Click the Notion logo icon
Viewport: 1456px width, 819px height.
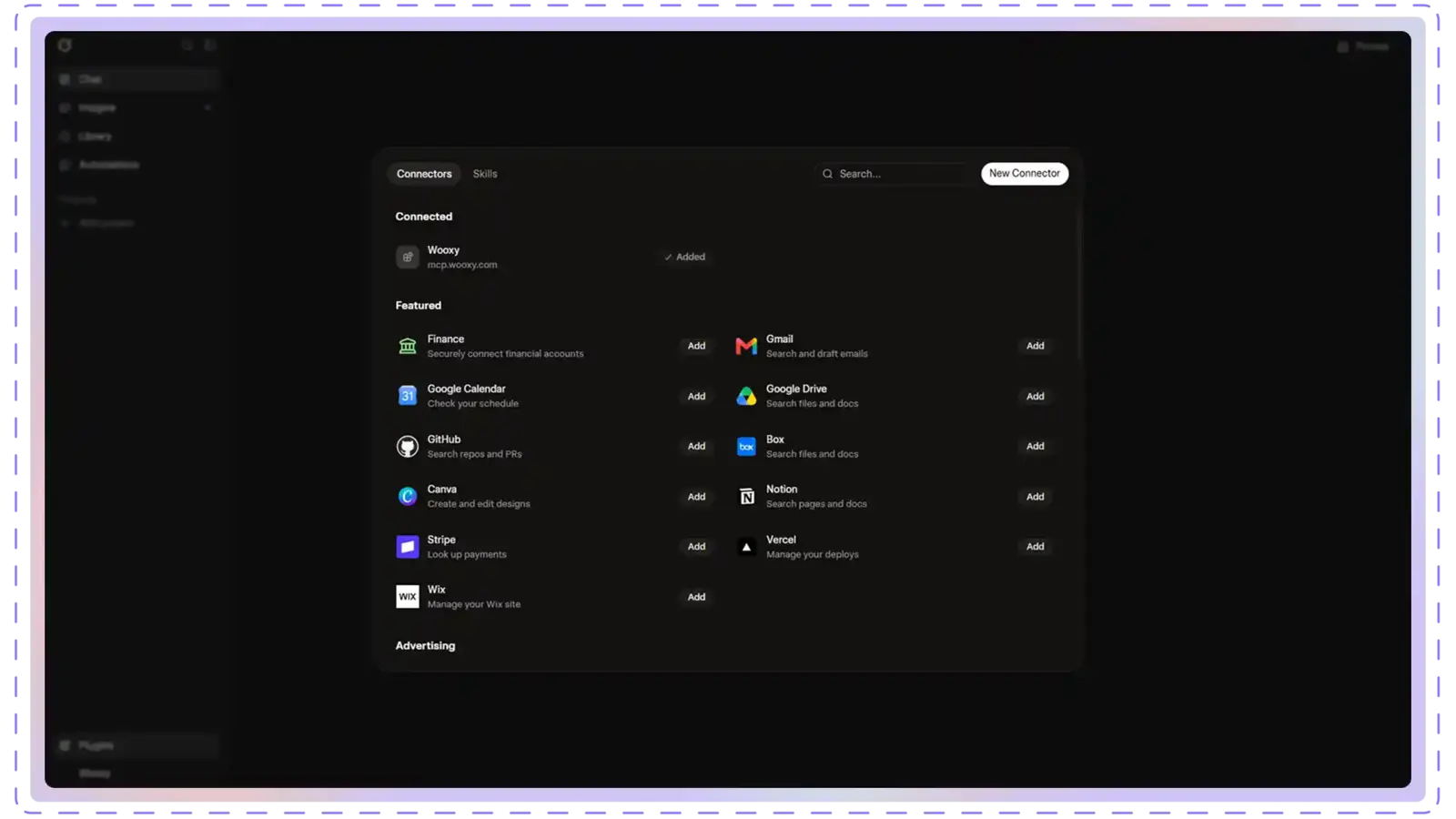click(746, 496)
